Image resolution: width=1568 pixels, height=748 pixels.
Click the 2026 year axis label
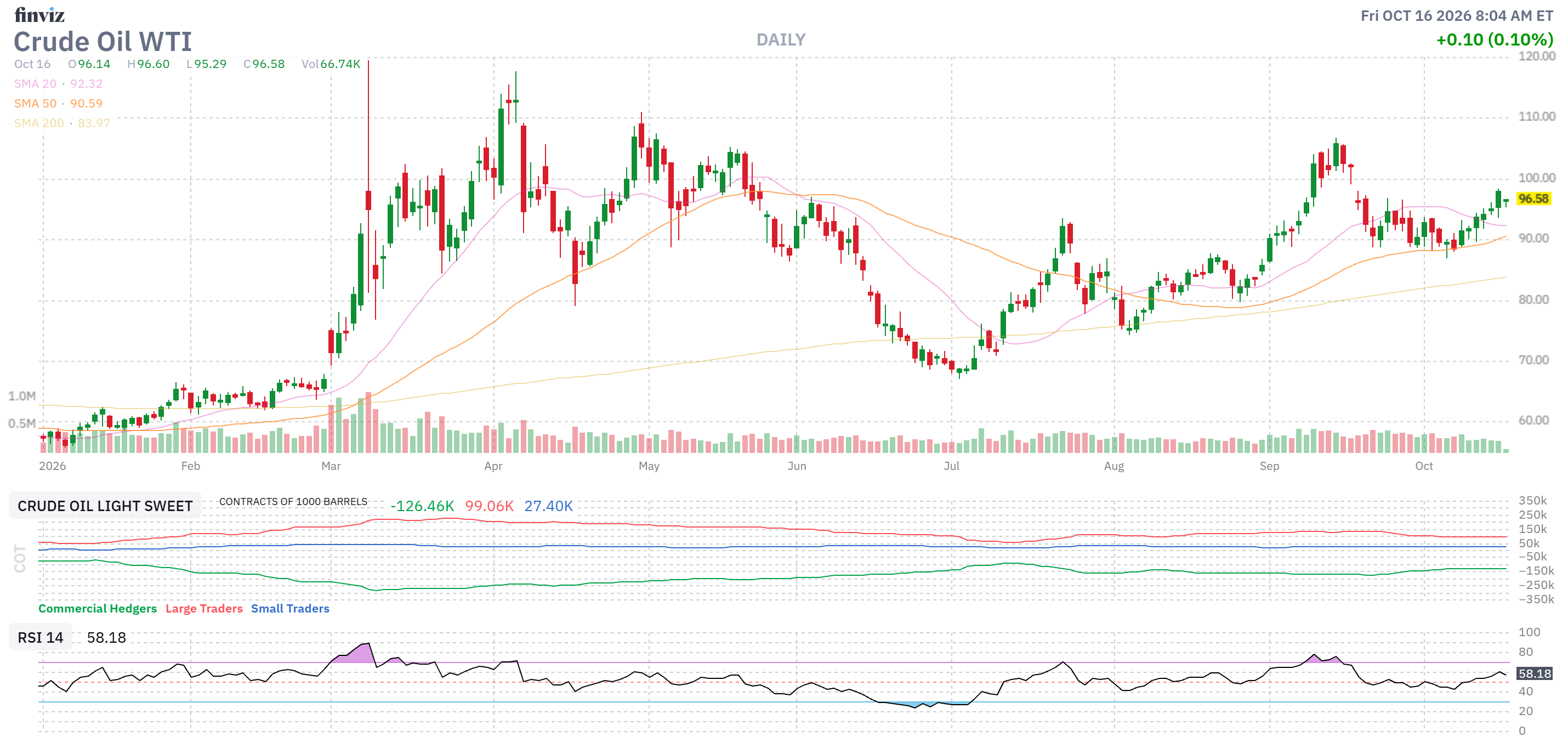point(52,466)
